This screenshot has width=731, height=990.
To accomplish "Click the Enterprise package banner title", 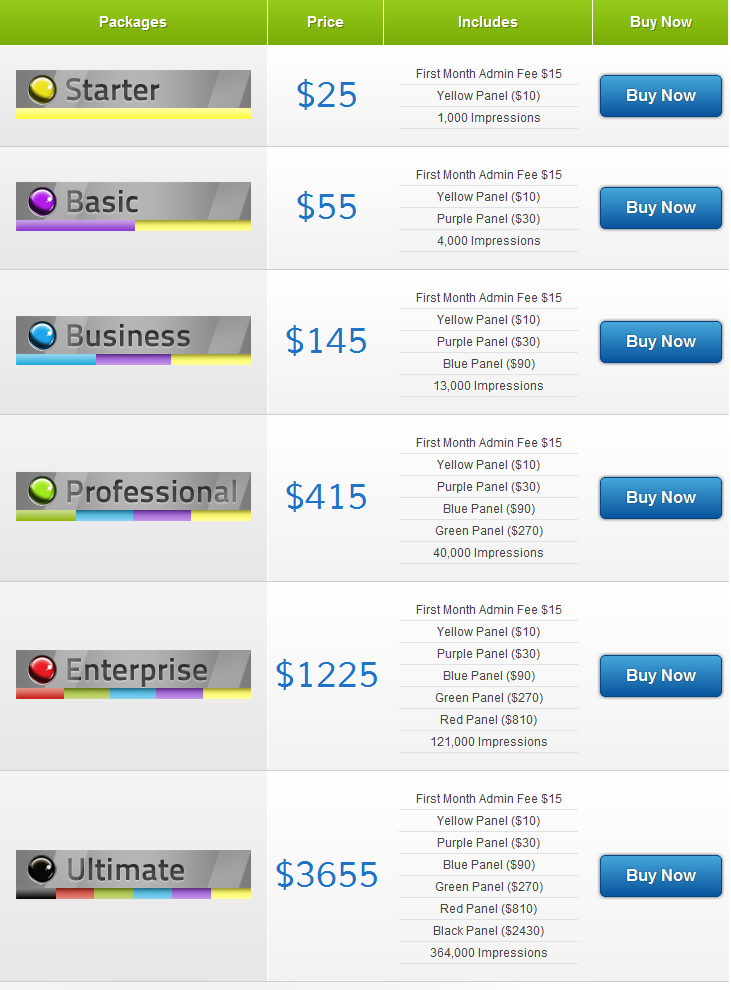I will [x=136, y=670].
